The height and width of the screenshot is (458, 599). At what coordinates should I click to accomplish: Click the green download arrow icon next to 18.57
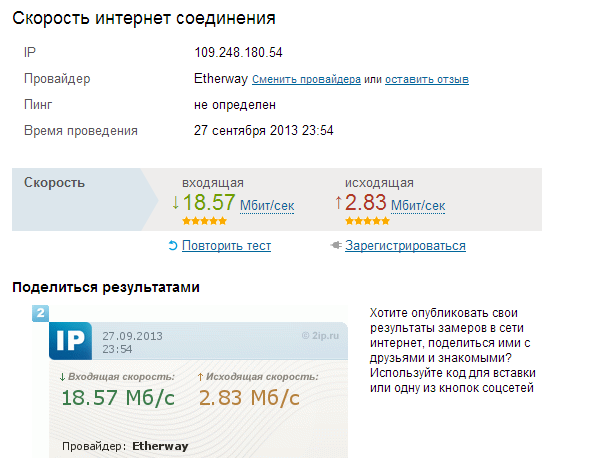coord(175,202)
